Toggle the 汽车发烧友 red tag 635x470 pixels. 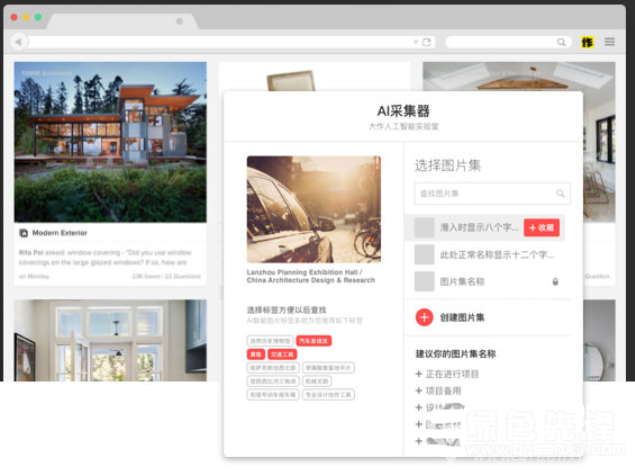pos(313,341)
